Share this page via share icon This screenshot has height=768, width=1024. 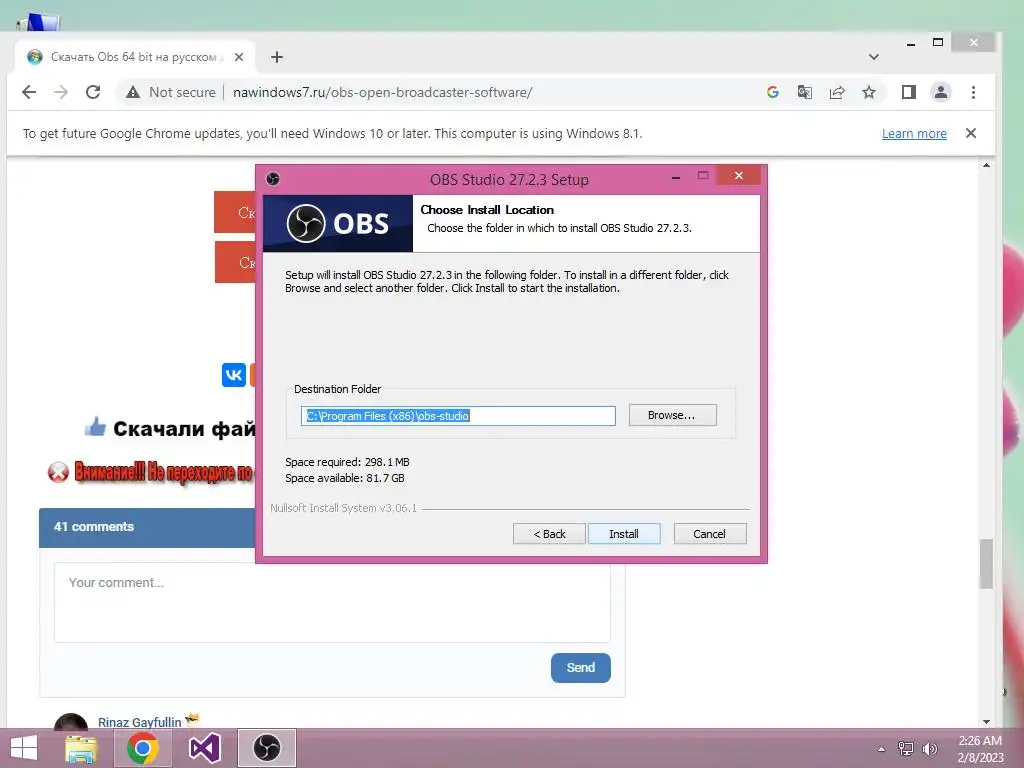837,92
